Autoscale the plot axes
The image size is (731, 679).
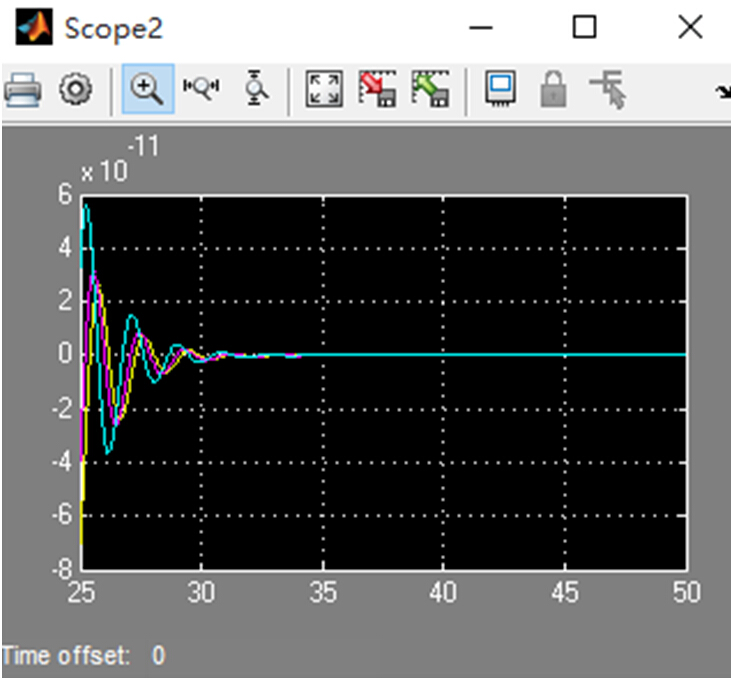(324, 89)
